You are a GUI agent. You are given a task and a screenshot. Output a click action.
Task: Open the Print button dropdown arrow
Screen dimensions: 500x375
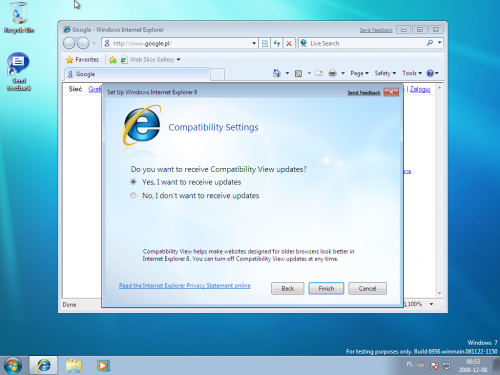coord(343,73)
